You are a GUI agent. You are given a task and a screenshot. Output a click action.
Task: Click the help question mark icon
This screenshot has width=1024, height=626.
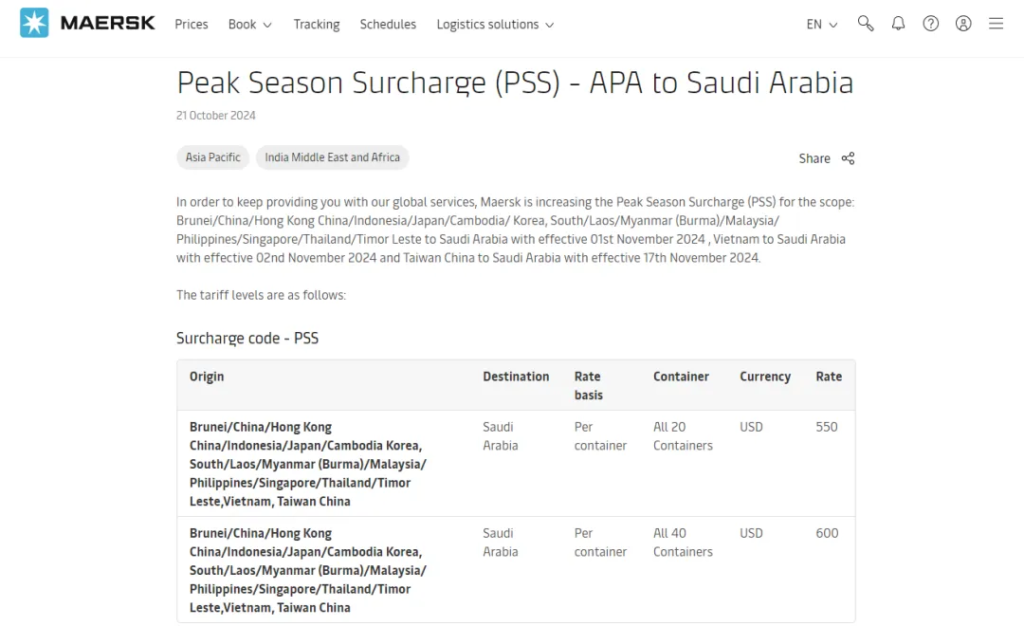point(931,23)
